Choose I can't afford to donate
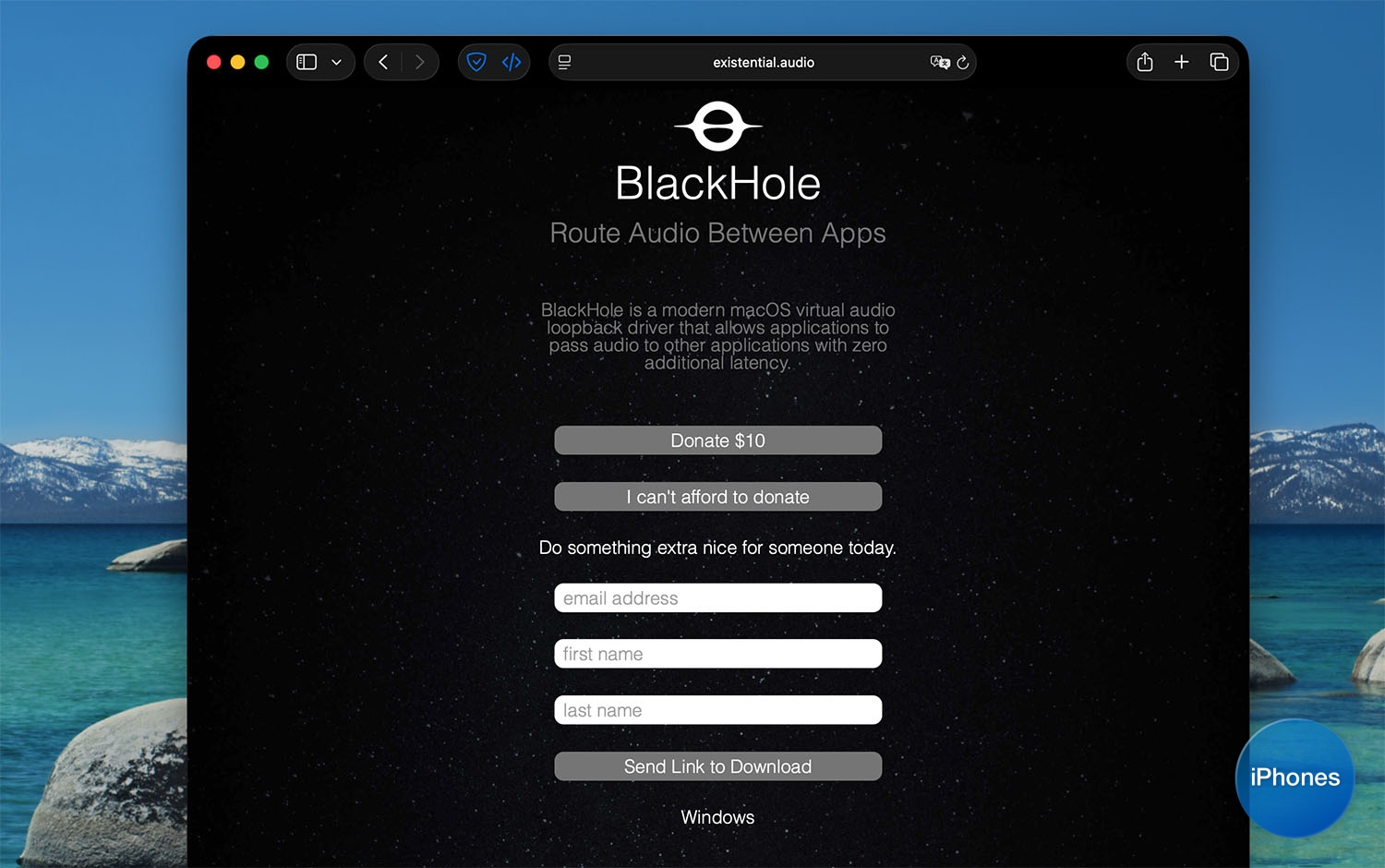The width and height of the screenshot is (1385, 868). click(x=718, y=497)
